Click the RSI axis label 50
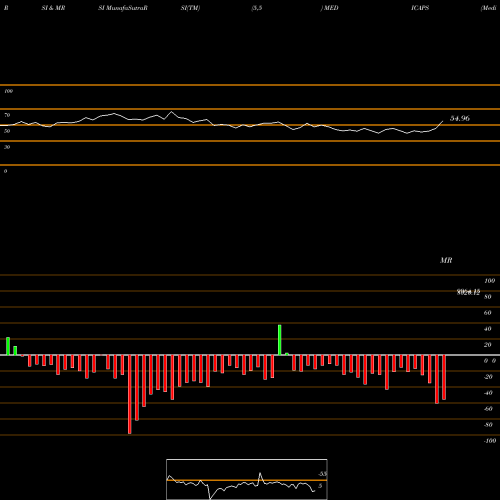 (x=7, y=131)
